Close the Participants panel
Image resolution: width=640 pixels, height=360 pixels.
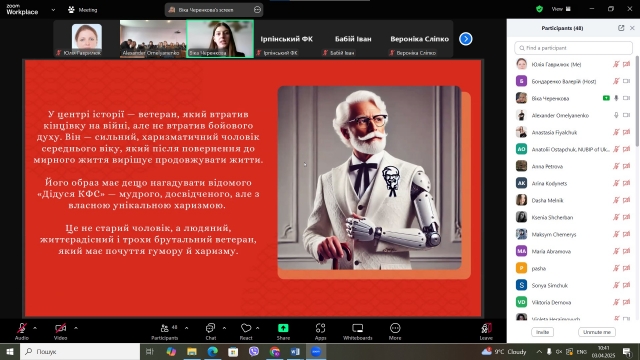point(632,28)
